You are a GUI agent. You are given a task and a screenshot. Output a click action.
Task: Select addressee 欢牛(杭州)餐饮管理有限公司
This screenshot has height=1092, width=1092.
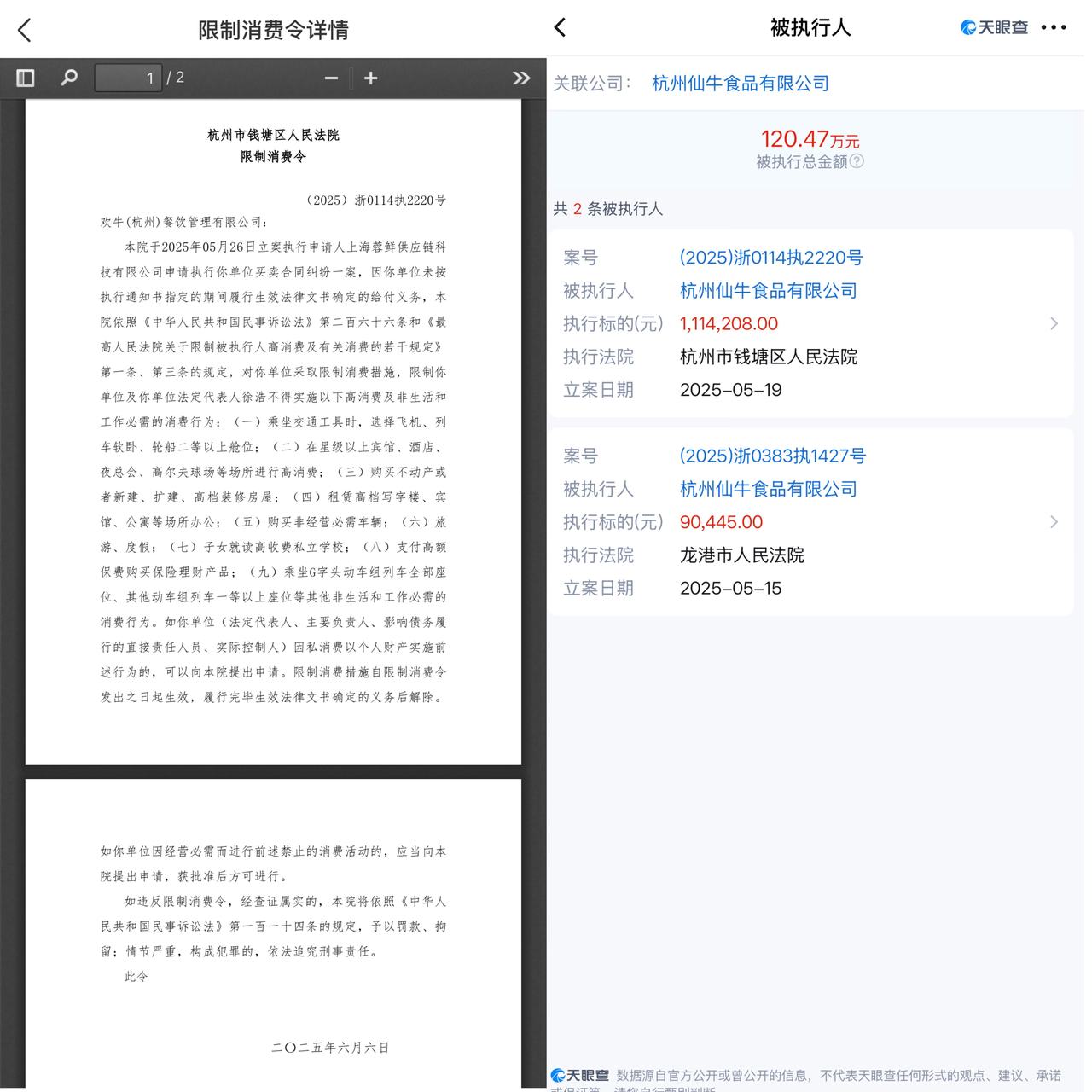pos(183,222)
